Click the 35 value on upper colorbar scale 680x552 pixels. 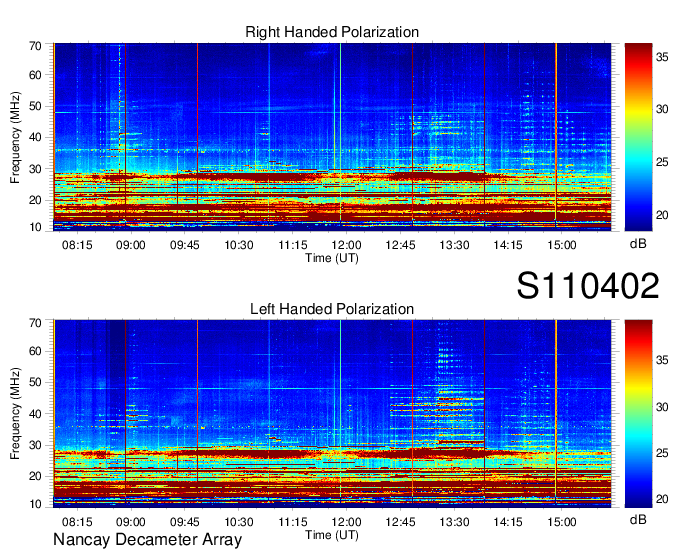coord(662,57)
